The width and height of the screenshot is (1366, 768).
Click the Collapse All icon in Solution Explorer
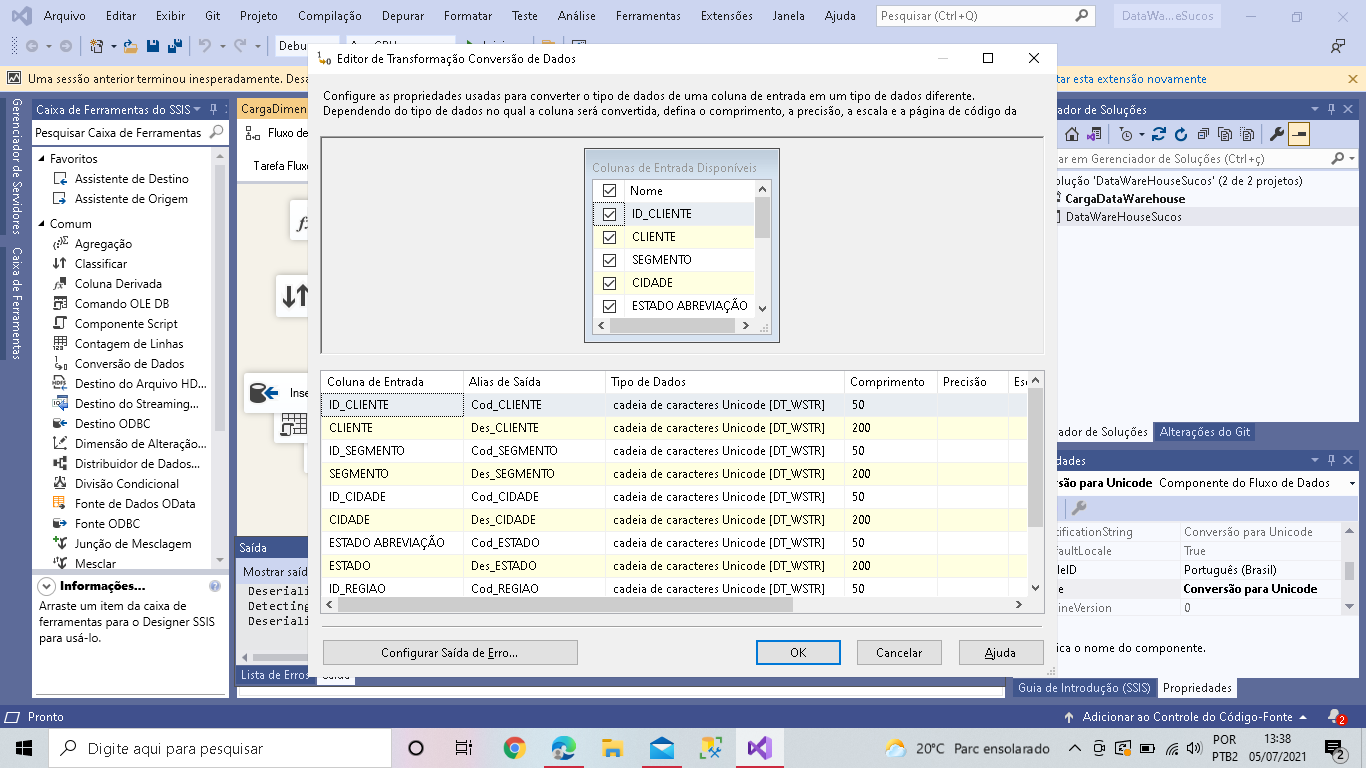click(x=1203, y=134)
